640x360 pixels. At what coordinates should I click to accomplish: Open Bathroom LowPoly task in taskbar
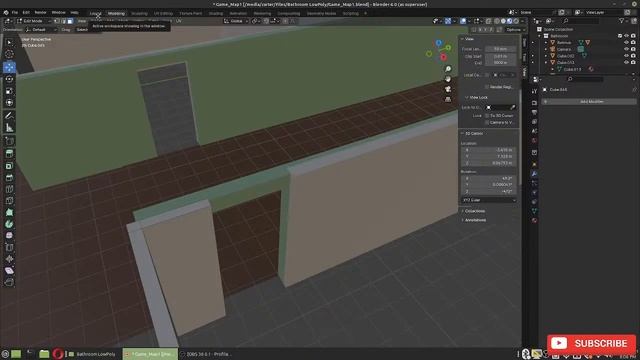[x=92, y=354]
